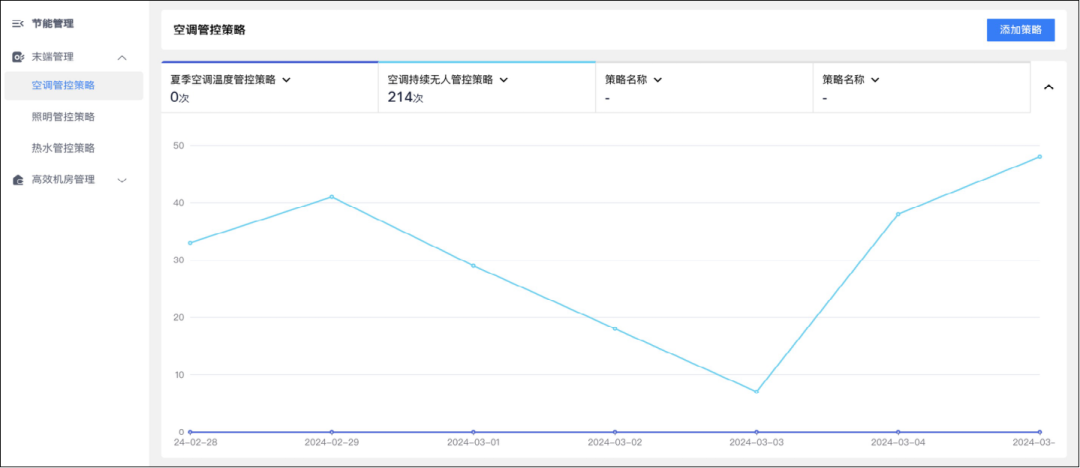The image size is (1080, 468).
Task: Click dark blue zero-line point at 2024-03-01
Action: [473, 432]
